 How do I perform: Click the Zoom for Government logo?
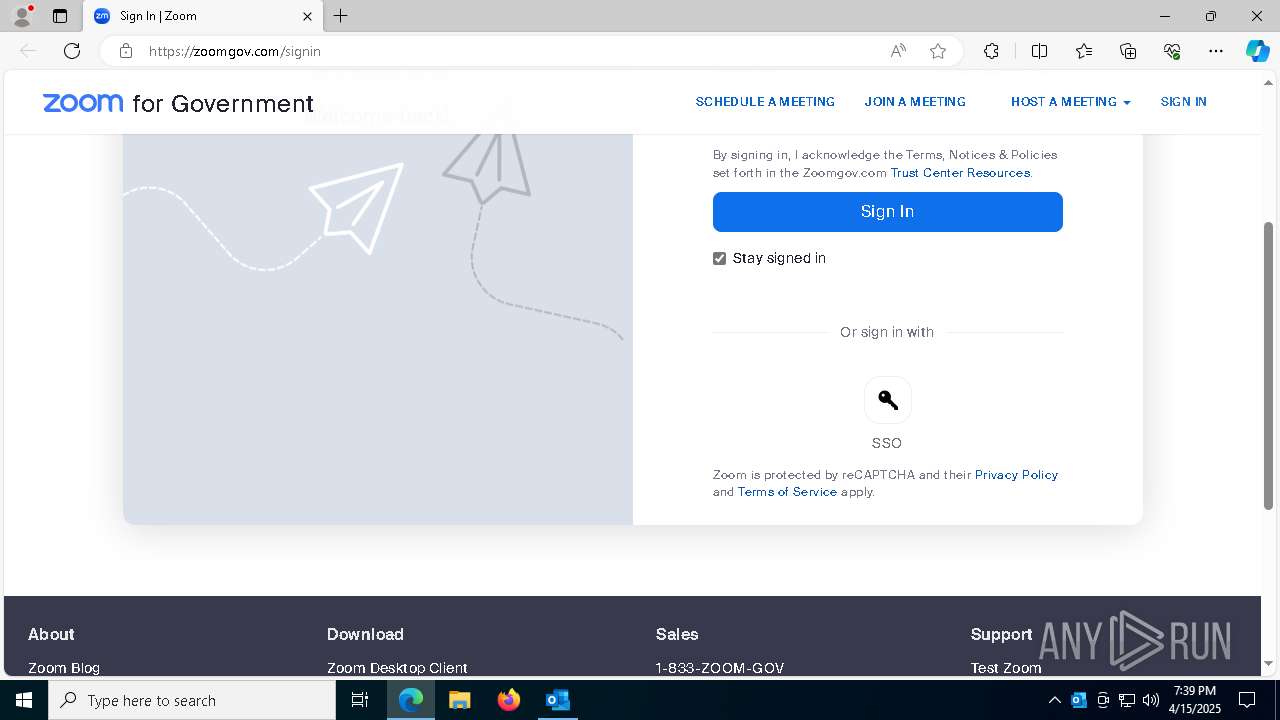[178, 103]
